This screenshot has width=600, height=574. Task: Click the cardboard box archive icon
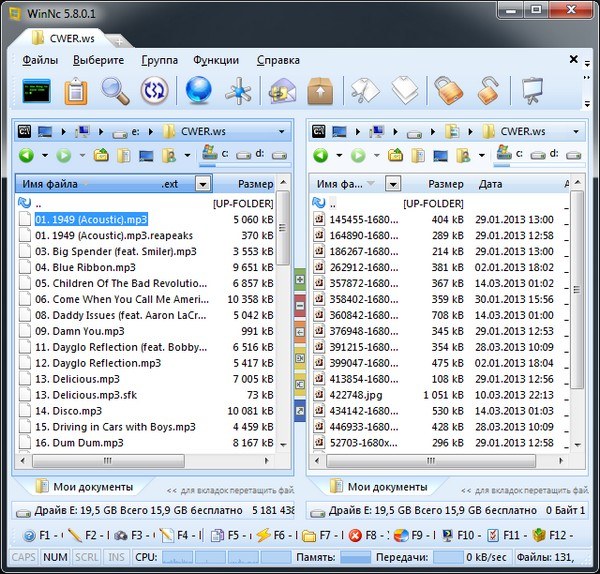[x=319, y=92]
